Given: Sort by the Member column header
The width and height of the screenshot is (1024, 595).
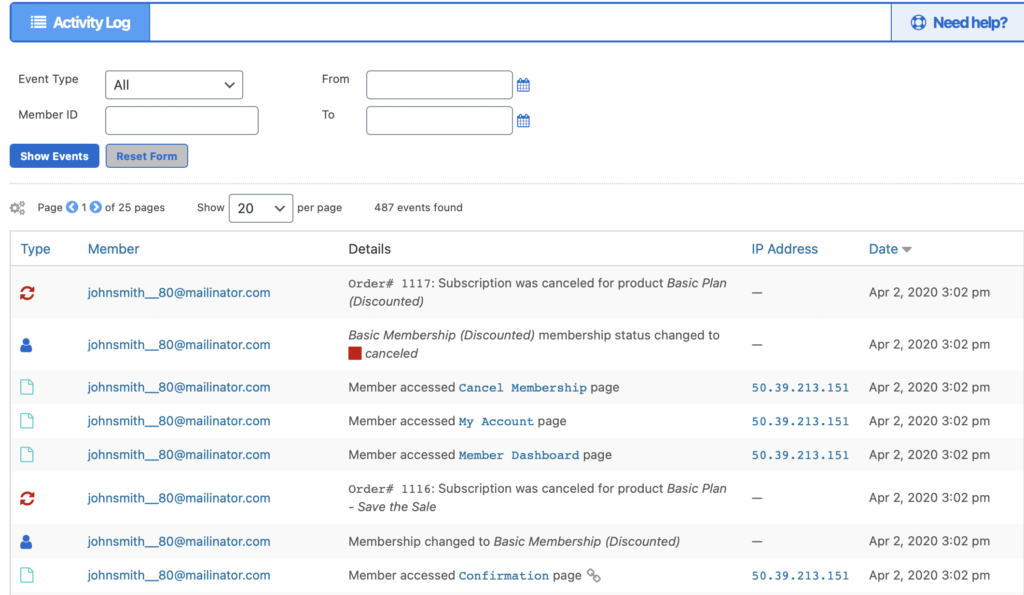Looking at the screenshot, I should tap(114, 249).
